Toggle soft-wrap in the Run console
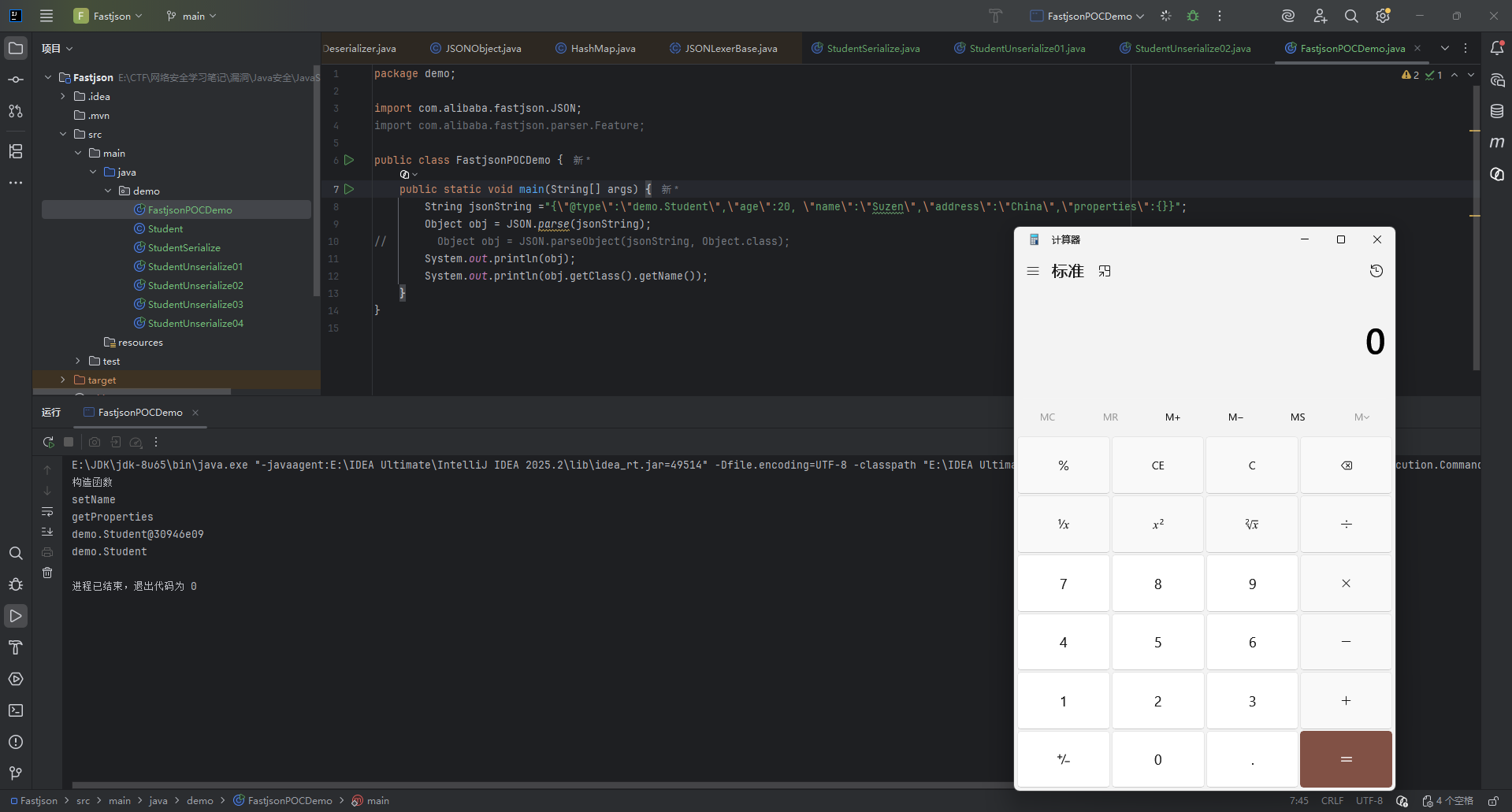The image size is (1512, 812). [47, 512]
